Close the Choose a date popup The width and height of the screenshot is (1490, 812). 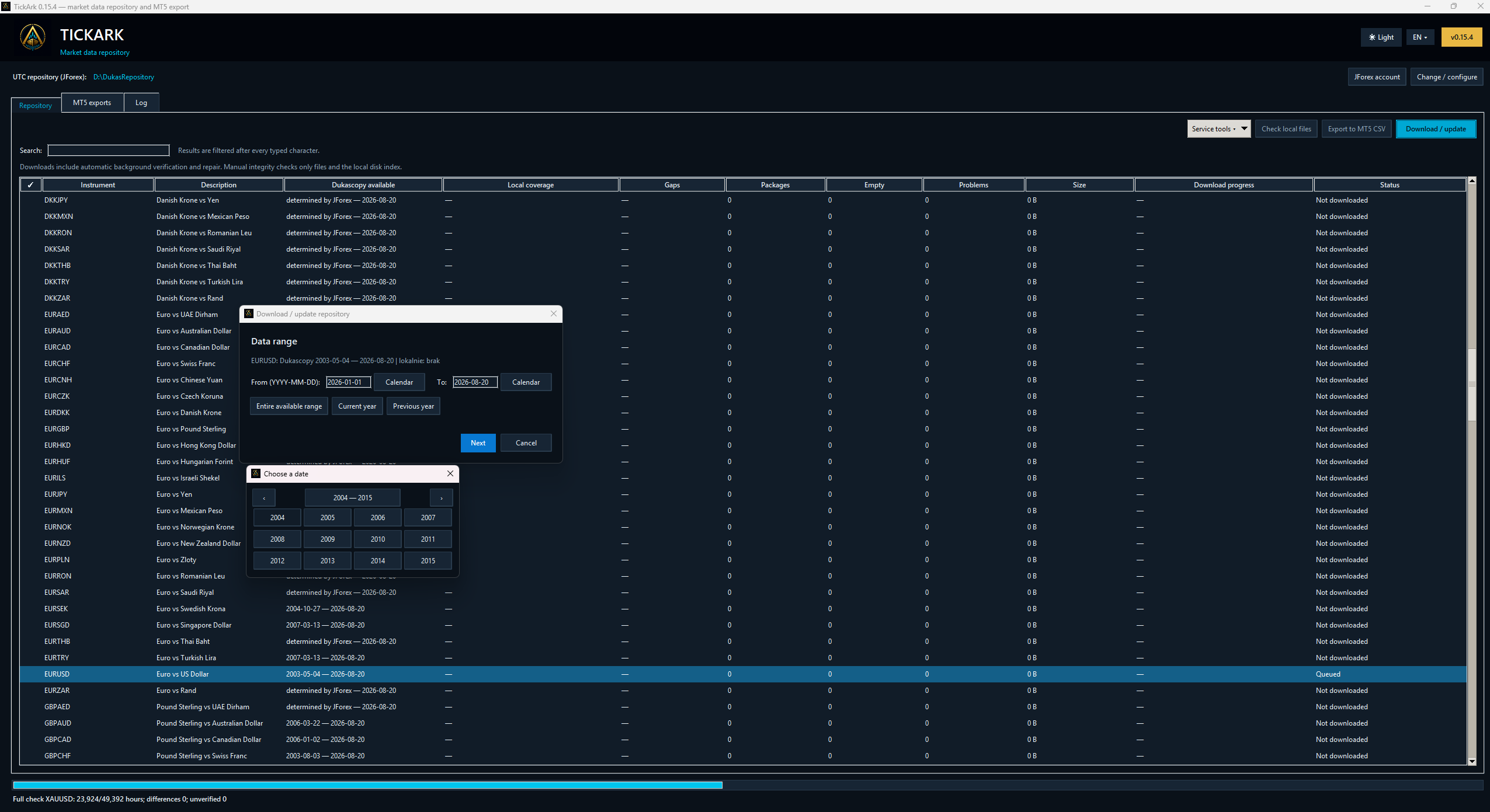click(x=450, y=473)
